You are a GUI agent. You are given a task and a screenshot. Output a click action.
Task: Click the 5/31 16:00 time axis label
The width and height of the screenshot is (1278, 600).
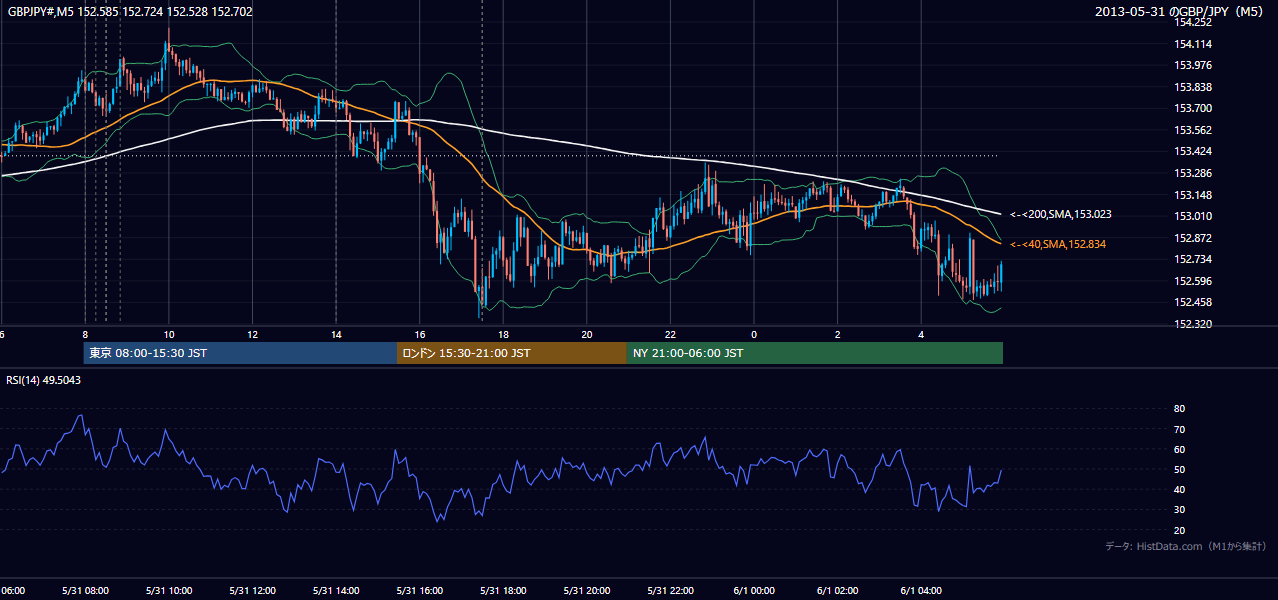pos(419,591)
